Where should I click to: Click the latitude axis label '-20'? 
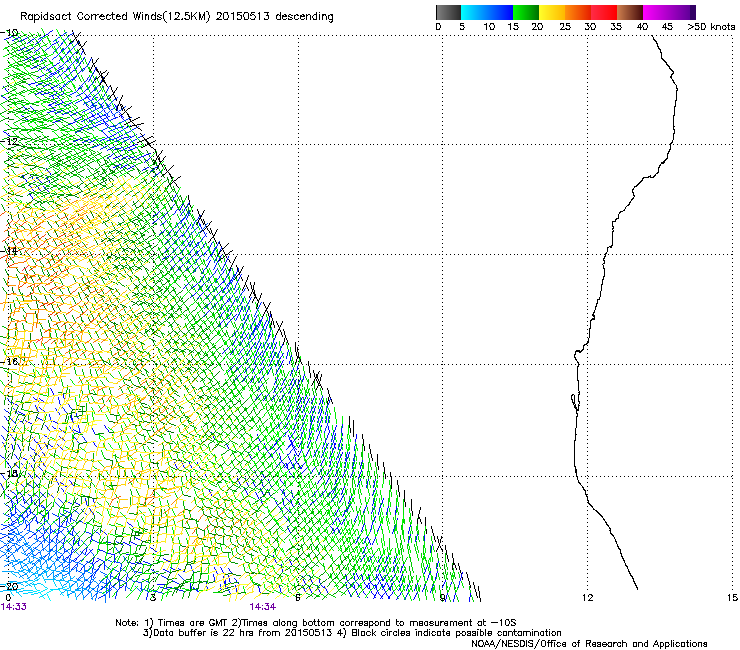pos(9,586)
